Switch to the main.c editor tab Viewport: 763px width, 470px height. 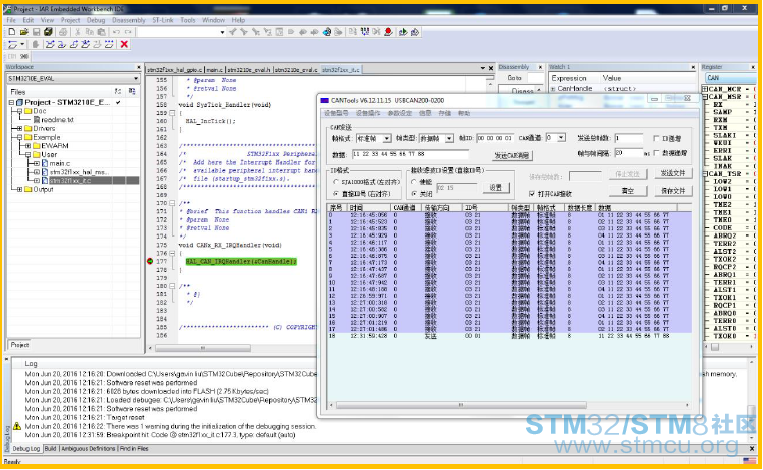215,70
